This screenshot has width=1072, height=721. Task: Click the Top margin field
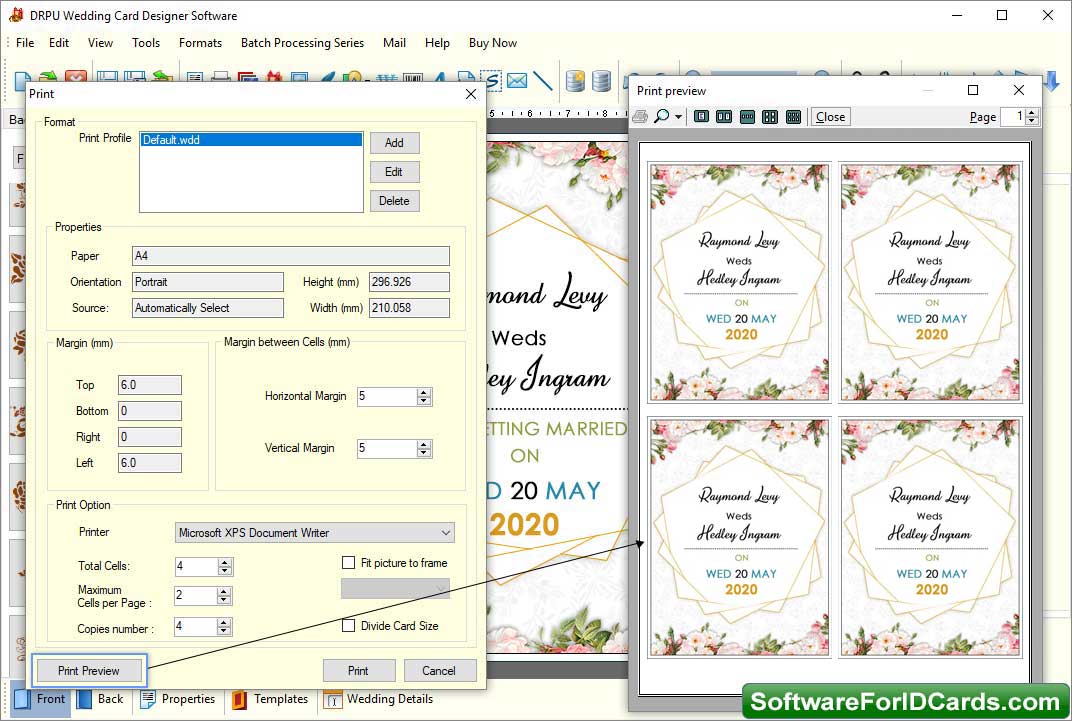[x=150, y=385]
